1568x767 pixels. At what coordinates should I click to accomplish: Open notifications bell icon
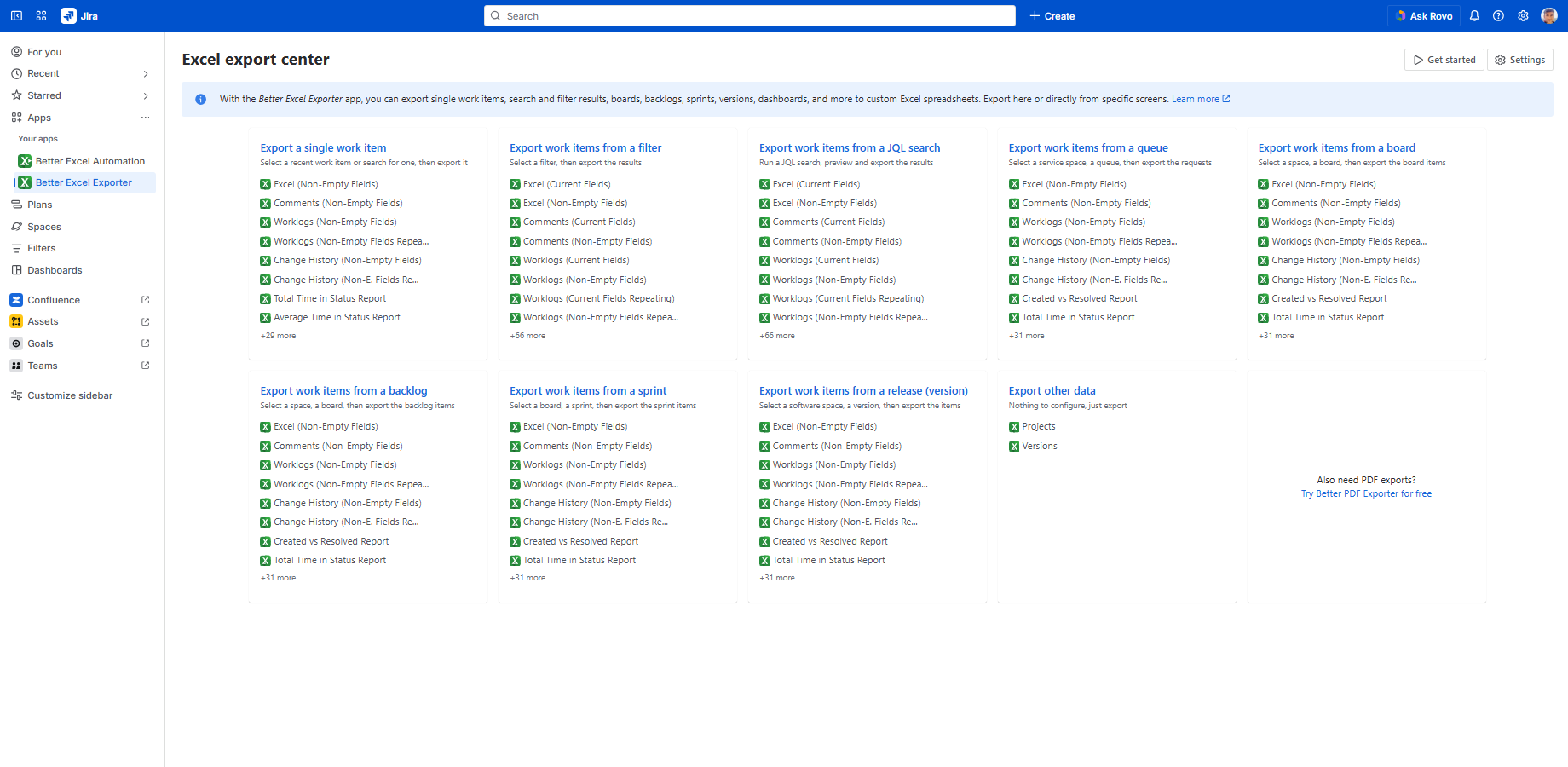coord(1474,16)
